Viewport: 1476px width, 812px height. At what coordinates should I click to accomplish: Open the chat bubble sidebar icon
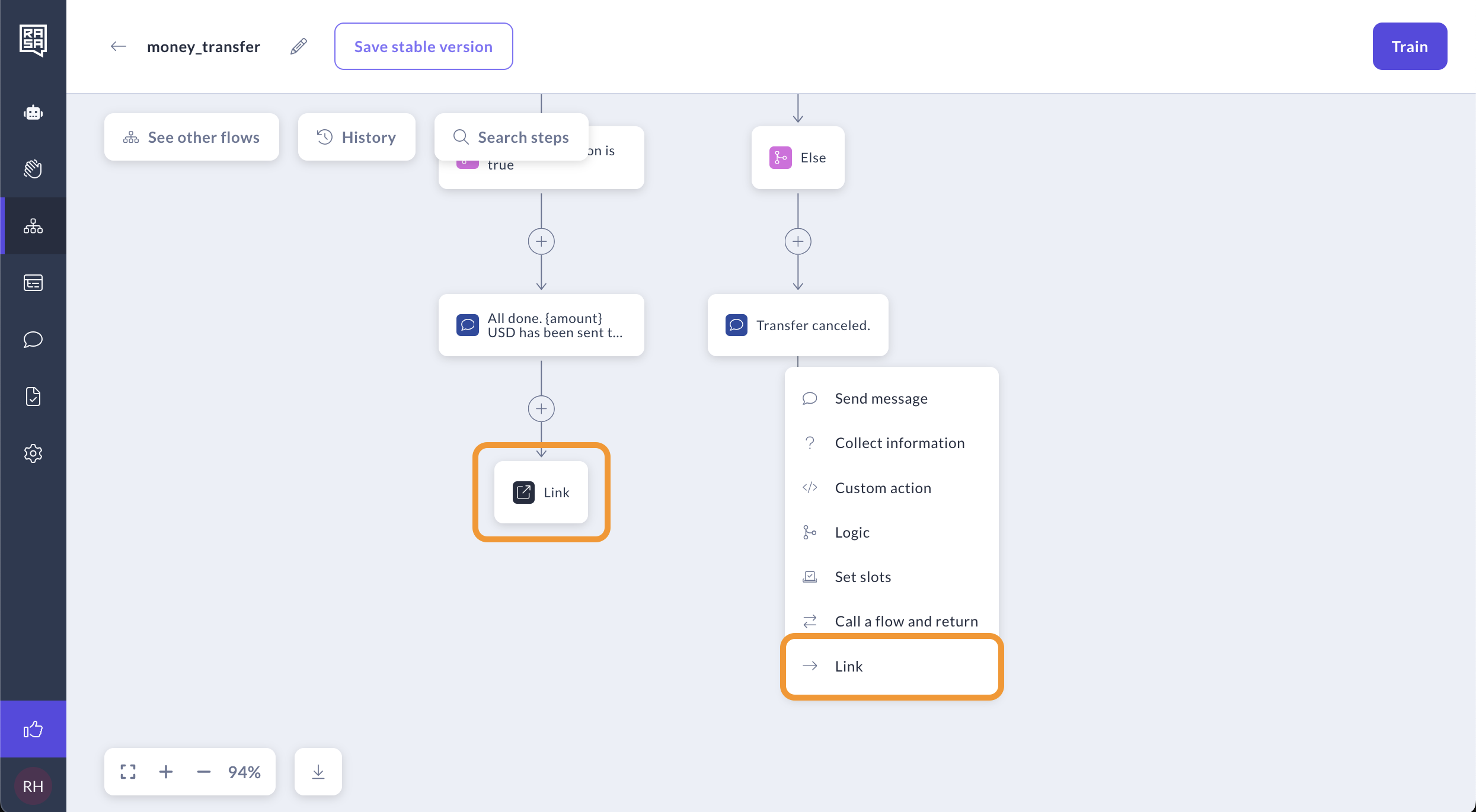(x=33, y=340)
